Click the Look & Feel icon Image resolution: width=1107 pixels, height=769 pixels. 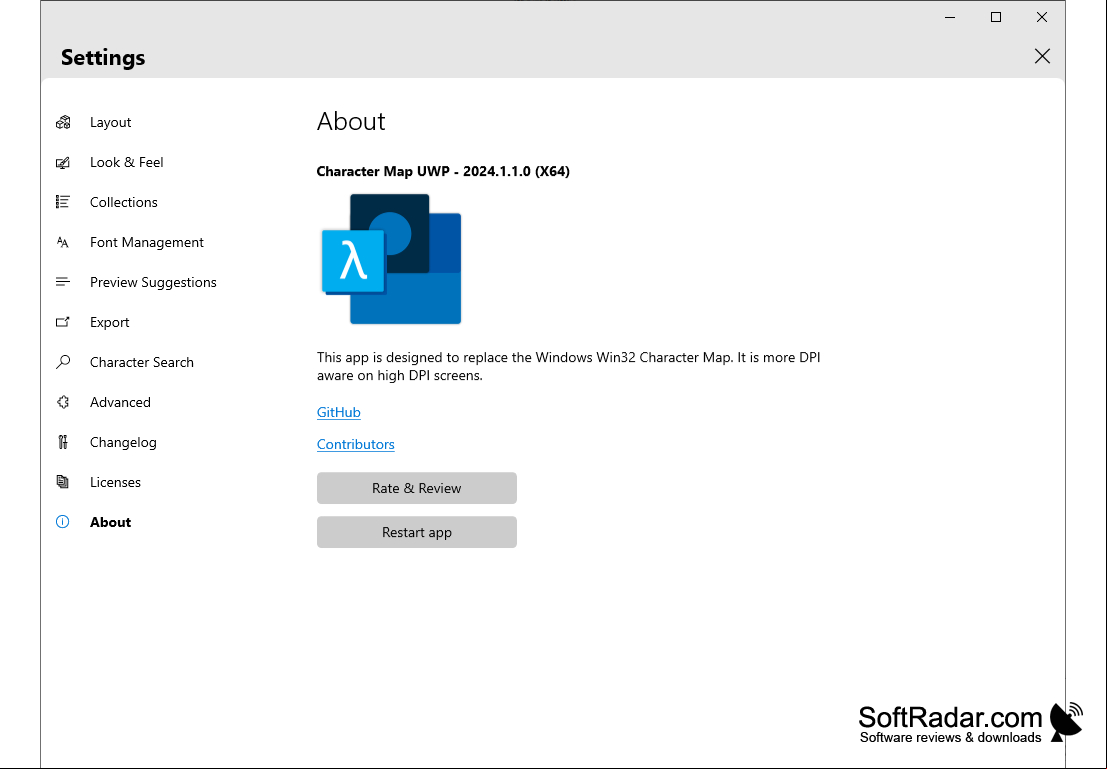point(63,162)
